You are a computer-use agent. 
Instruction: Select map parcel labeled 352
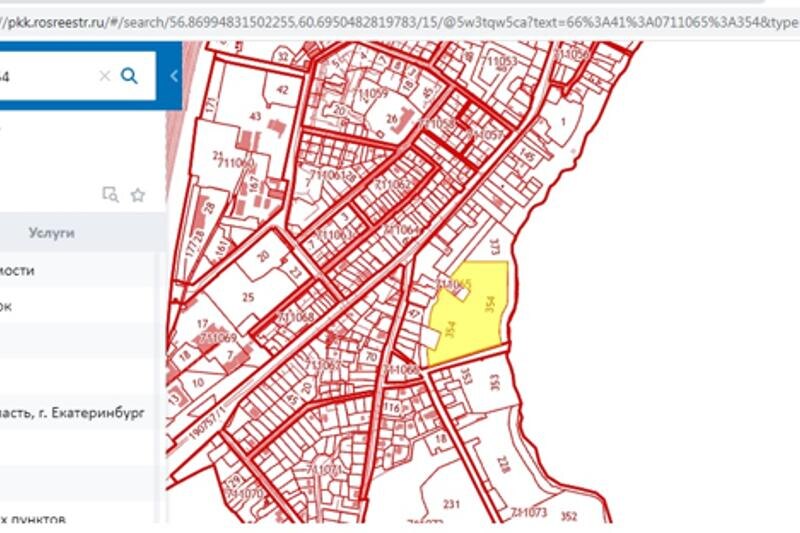click(x=568, y=516)
